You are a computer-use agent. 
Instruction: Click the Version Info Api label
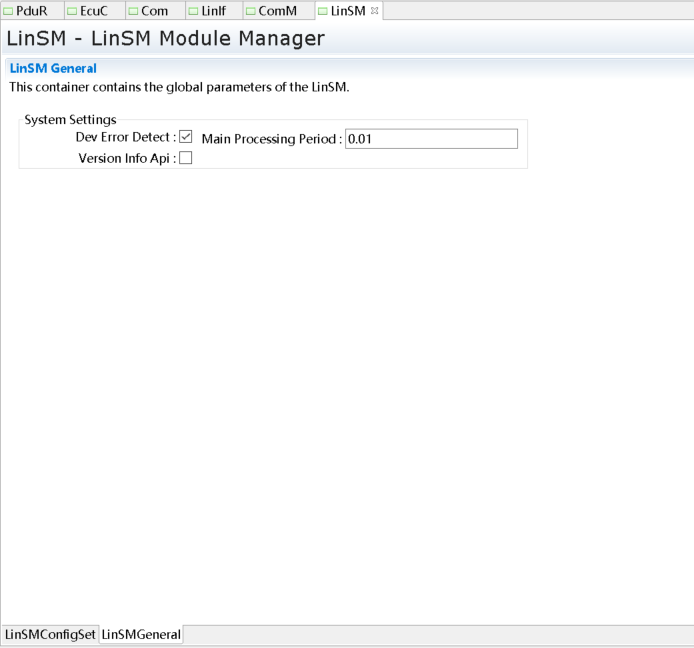point(126,158)
